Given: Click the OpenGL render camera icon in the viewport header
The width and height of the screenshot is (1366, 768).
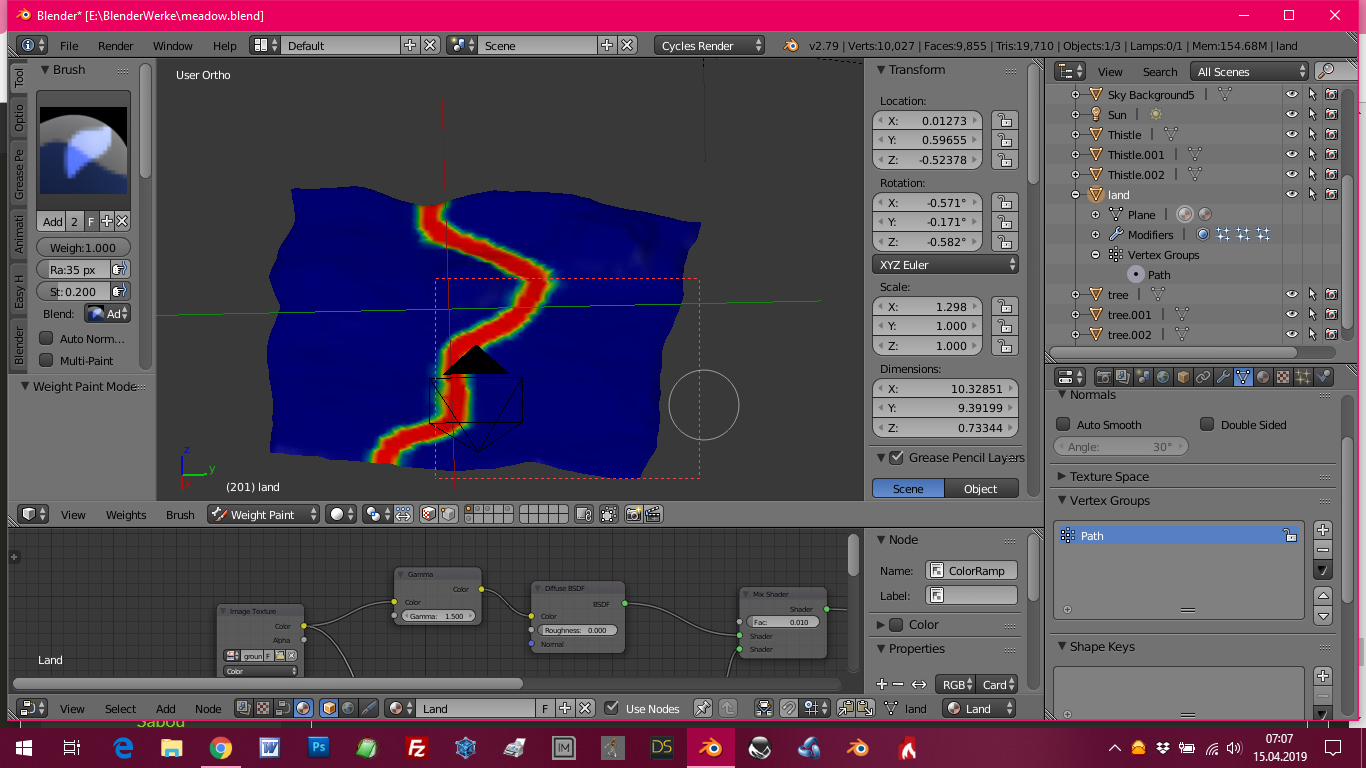Looking at the screenshot, I should (633, 514).
